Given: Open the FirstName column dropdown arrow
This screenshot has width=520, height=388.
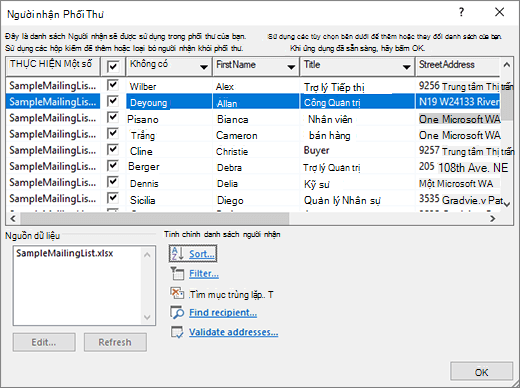Looking at the screenshot, I should tap(291, 67).
